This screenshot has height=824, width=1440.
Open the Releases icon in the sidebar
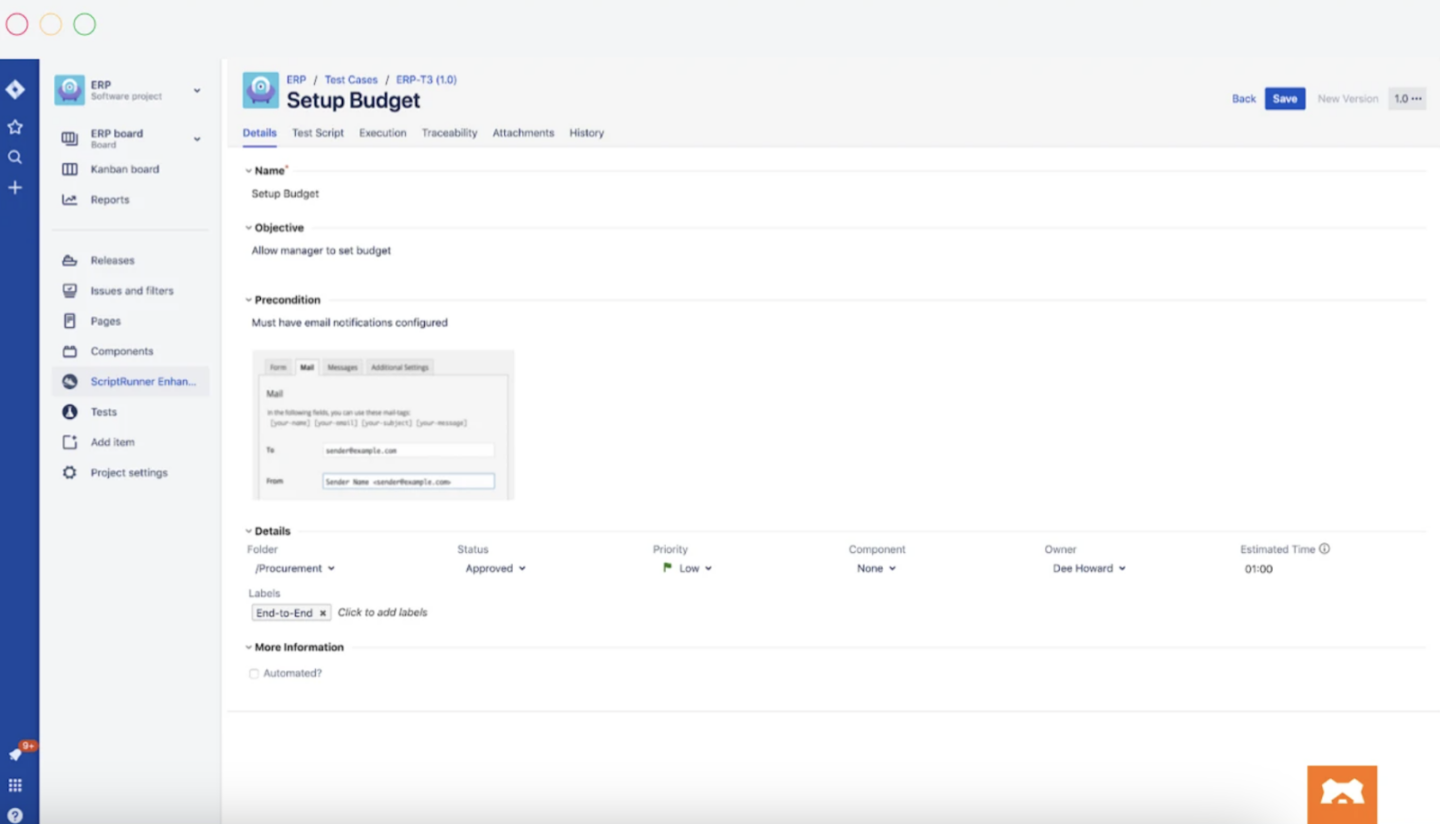(68, 259)
